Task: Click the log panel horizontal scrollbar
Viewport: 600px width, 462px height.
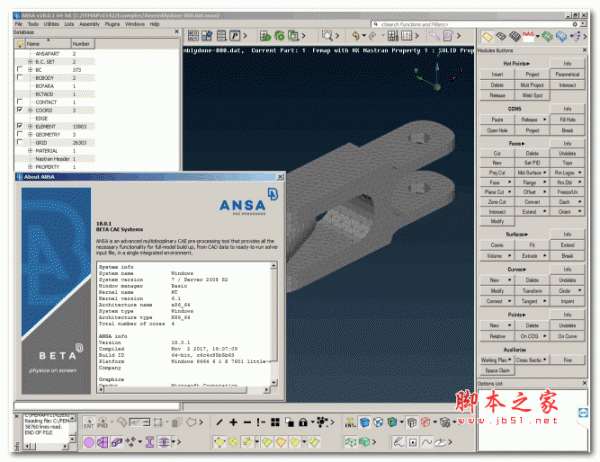Action: pos(46,446)
